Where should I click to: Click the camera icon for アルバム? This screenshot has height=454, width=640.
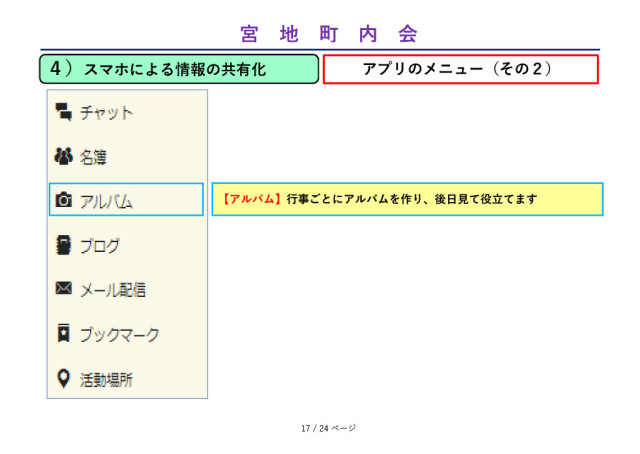[64, 200]
